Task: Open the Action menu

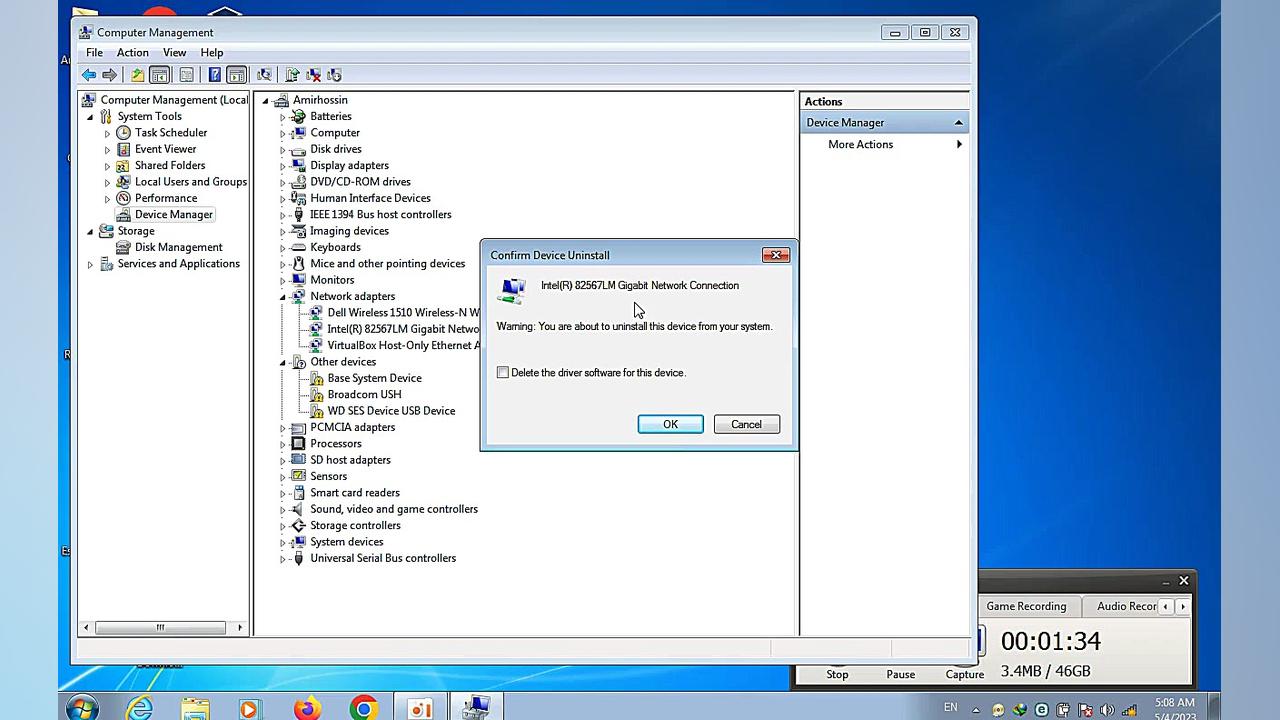Action: click(x=132, y=53)
